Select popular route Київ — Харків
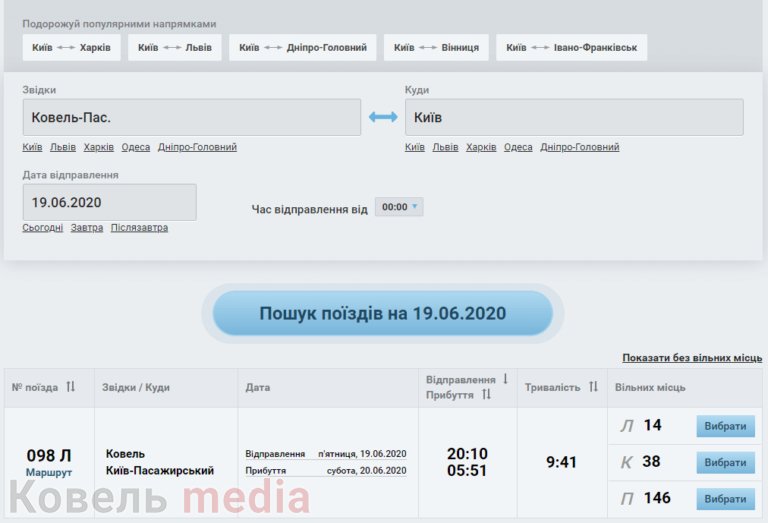Image resolution: width=768 pixels, height=523 pixels. 72,47
